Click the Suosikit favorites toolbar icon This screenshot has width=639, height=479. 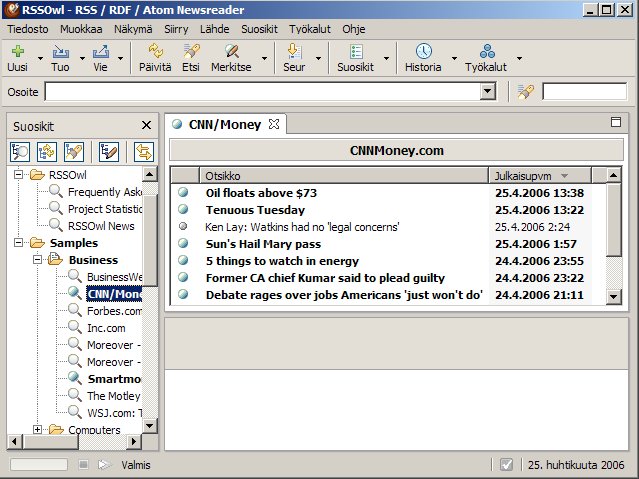356,51
